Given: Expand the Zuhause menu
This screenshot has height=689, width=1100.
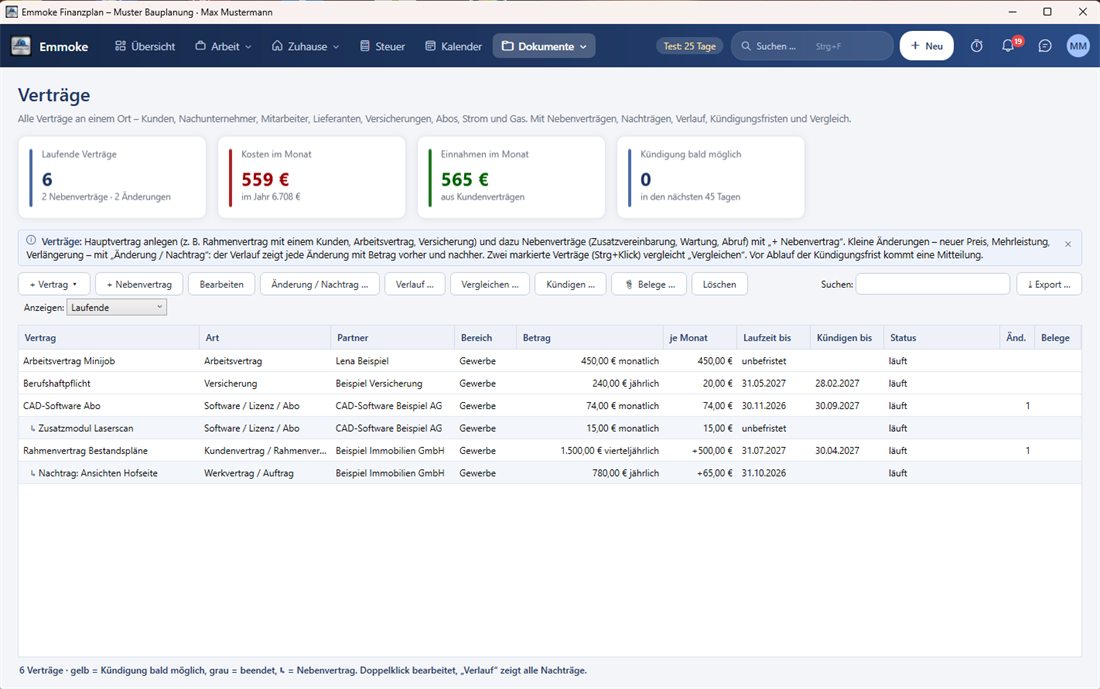Looking at the screenshot, I should [x=306, y=46].
